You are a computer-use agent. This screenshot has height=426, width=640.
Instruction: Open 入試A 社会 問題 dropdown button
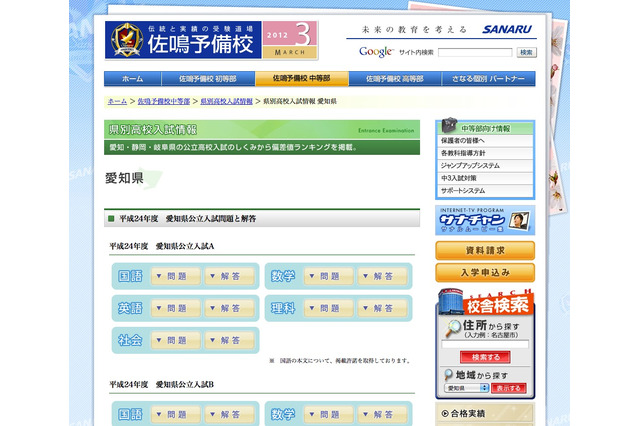click(176, 340)
